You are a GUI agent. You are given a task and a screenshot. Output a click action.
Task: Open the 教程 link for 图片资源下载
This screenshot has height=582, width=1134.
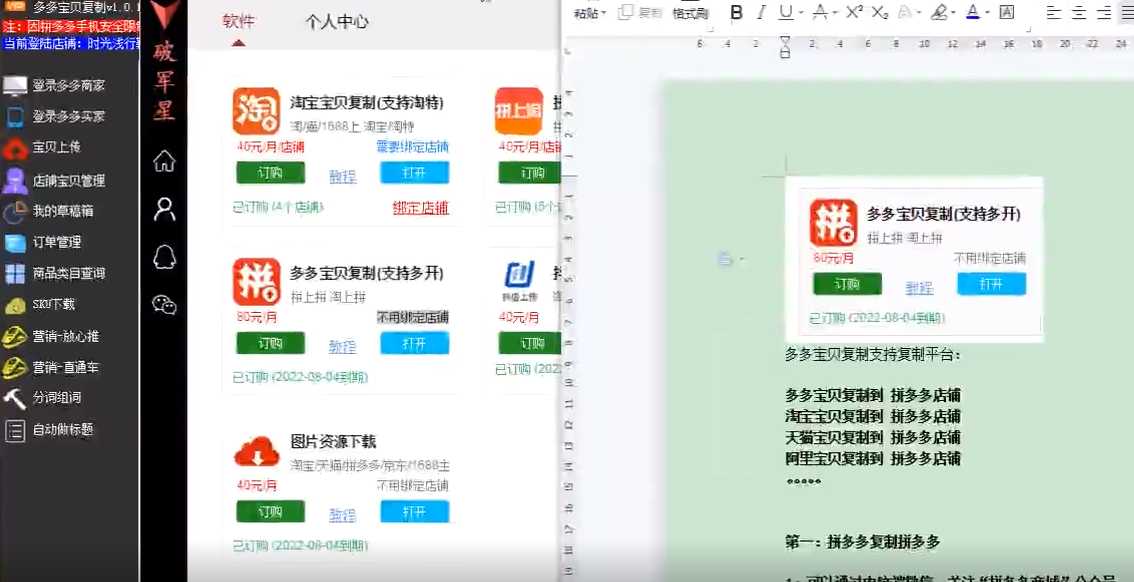tap(343, 515)
